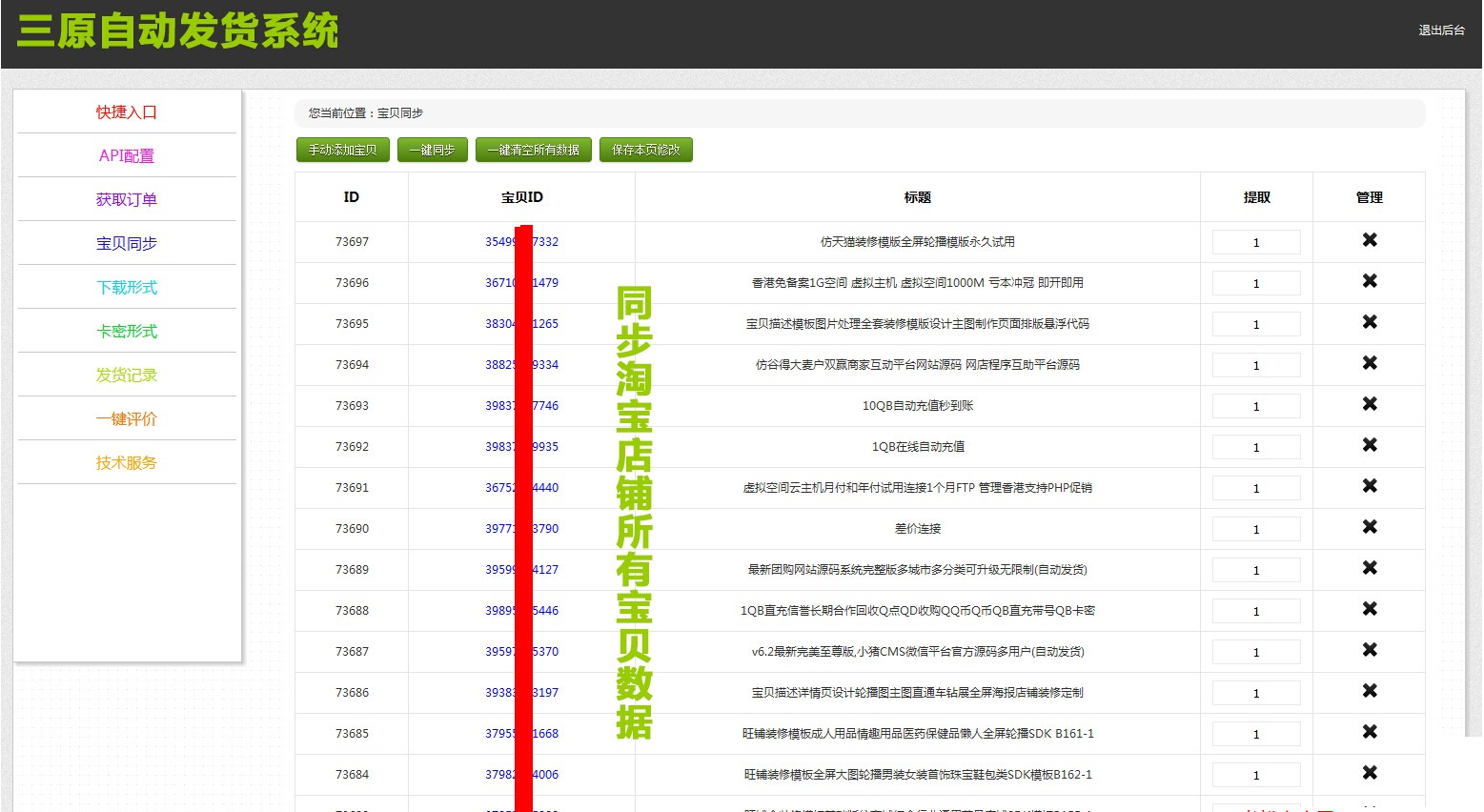Open the 快捷入口 menu item
1484x812 pixels.
coord(127,112)
